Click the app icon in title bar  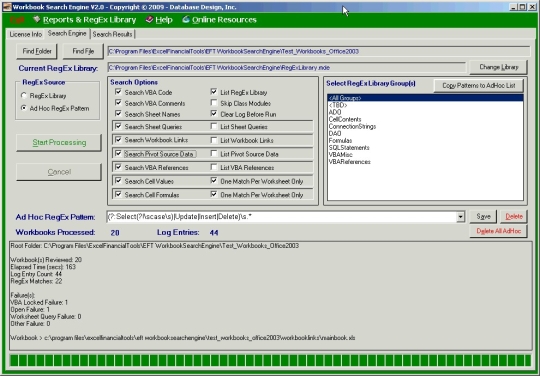[7, 7]
